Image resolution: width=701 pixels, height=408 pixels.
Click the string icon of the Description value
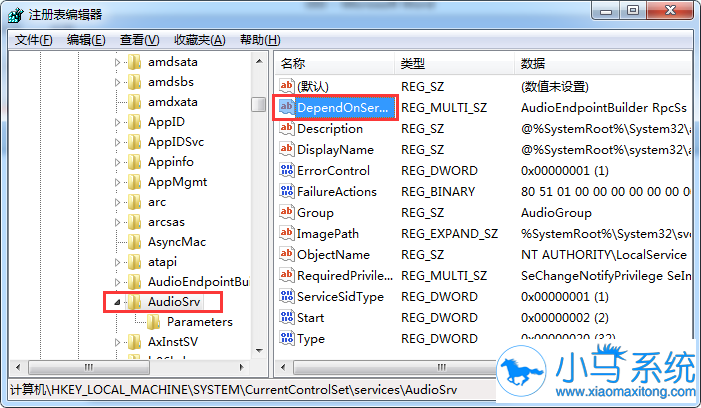coord(287,128)
